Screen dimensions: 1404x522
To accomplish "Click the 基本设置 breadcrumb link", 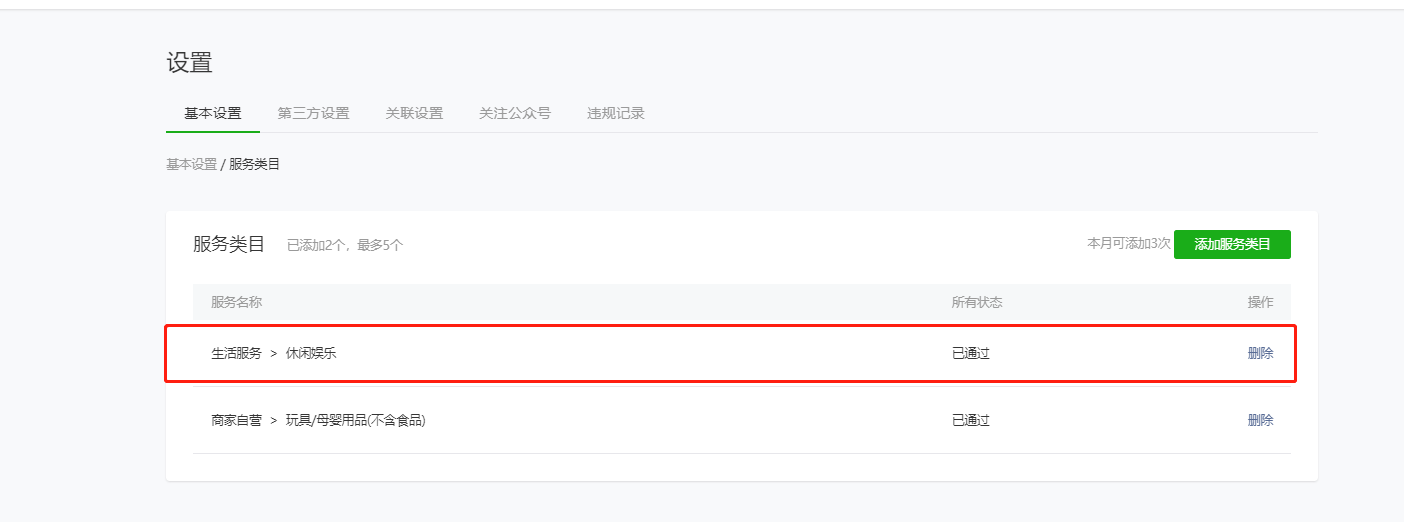I will pos(191,164).
